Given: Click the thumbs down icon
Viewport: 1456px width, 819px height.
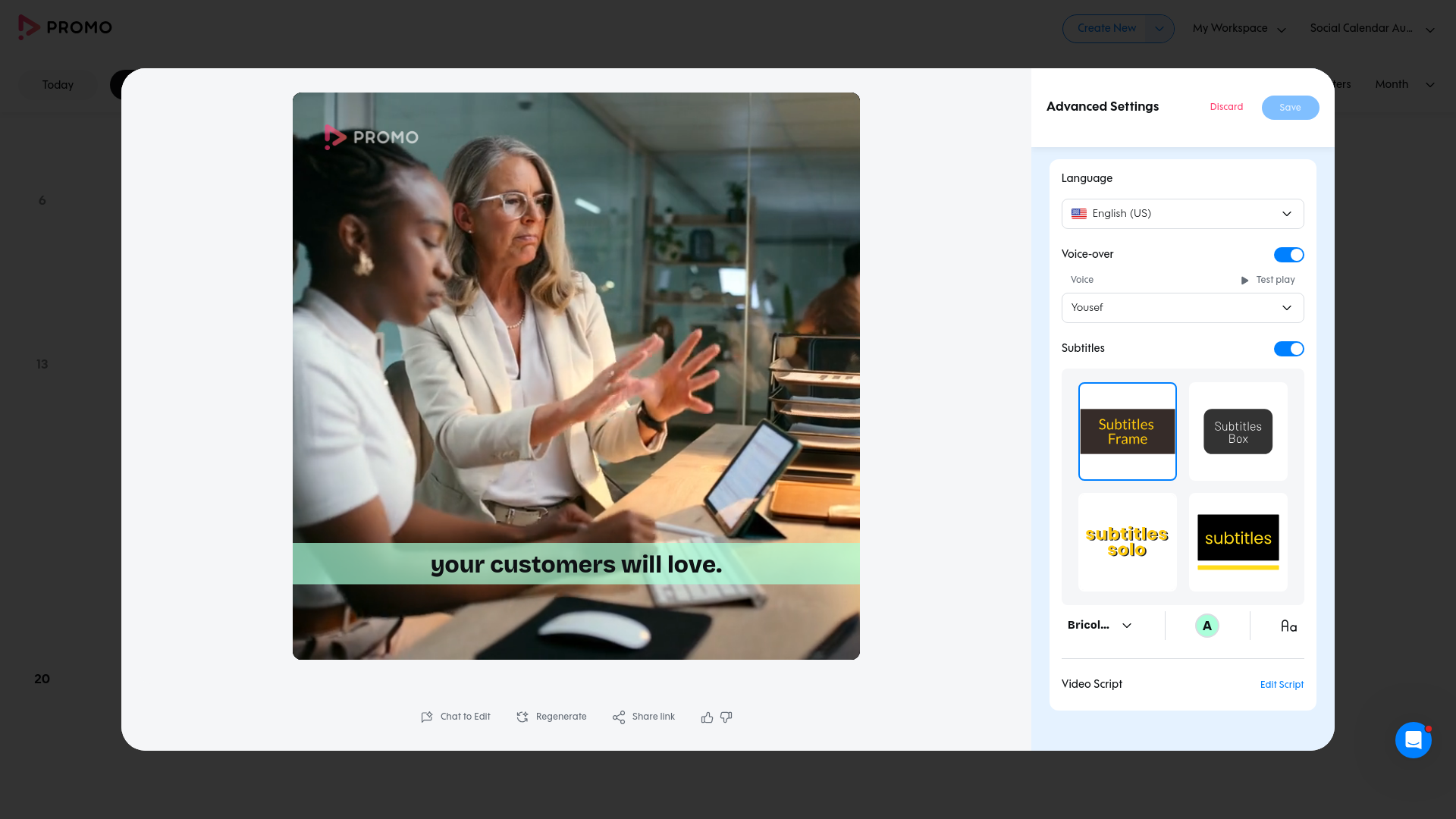Looking at the screenshot, I should (726, 717).
